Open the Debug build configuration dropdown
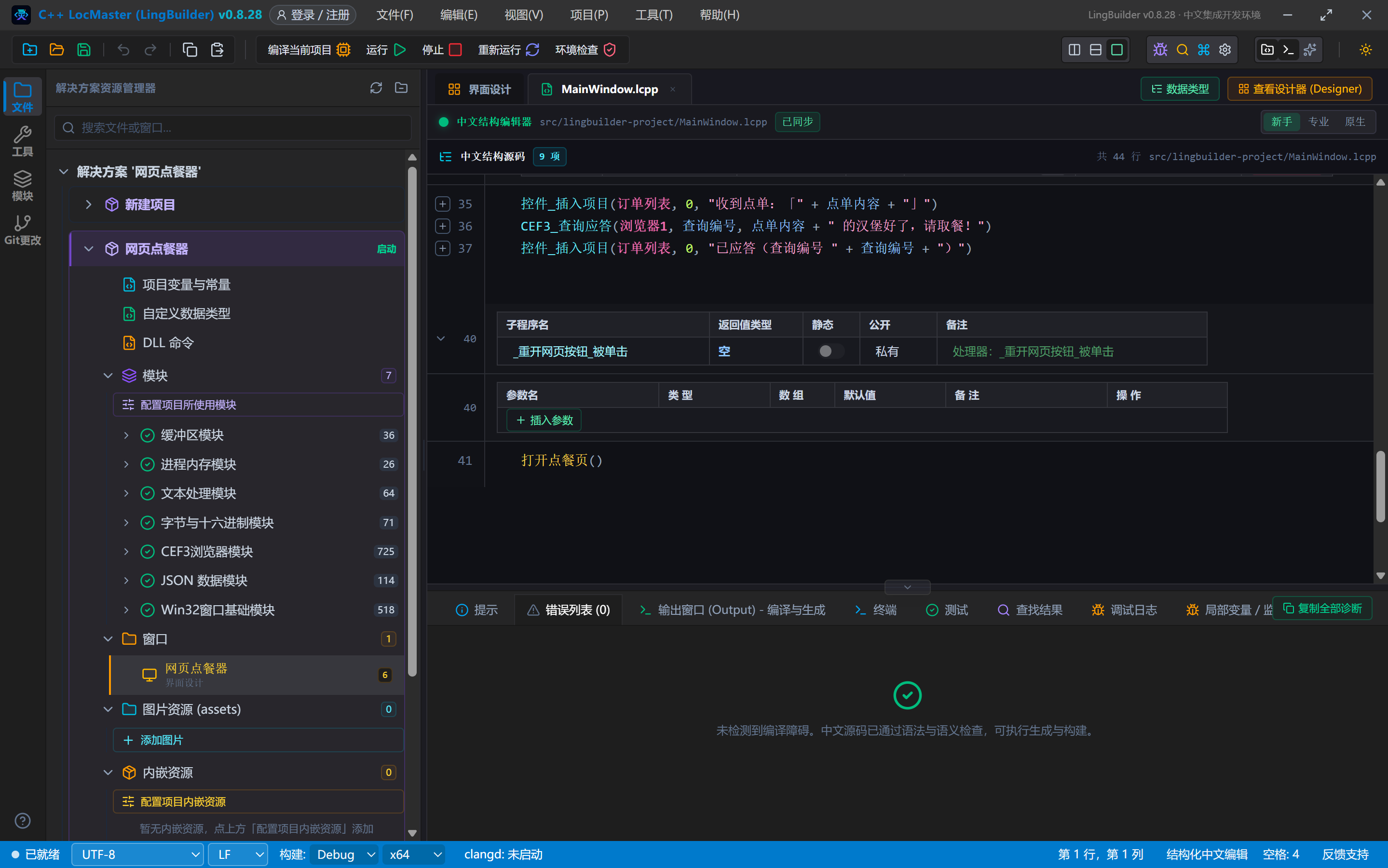Screen dimensions: 1388x868 click(344, 855)
